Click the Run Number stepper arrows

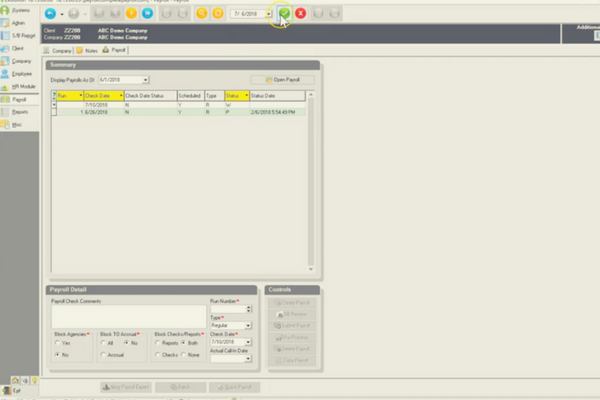pyautogui.click(x=249, y=309)
